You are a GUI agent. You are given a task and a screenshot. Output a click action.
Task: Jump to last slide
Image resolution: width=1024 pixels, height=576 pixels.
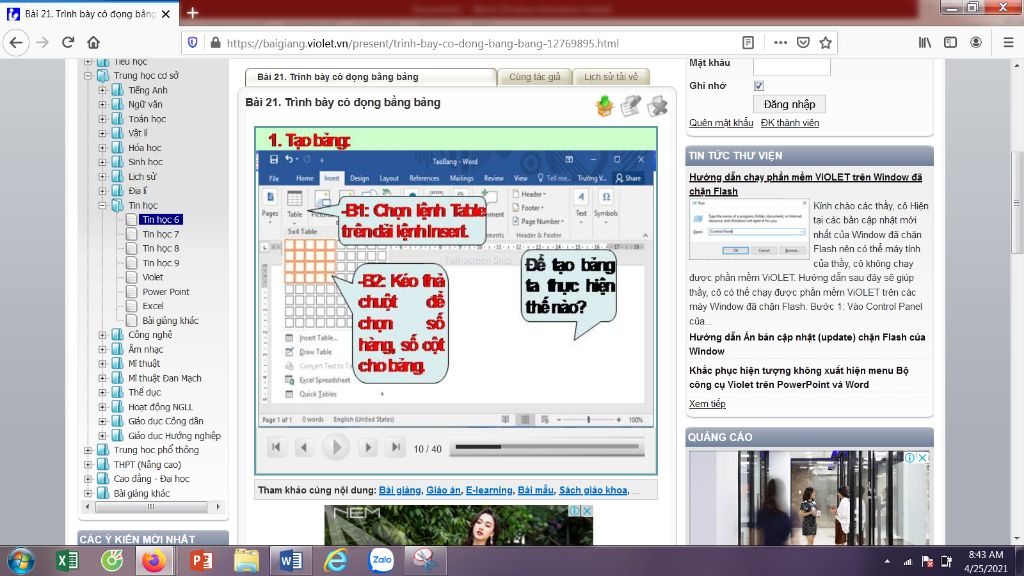(x=395, y=447)
